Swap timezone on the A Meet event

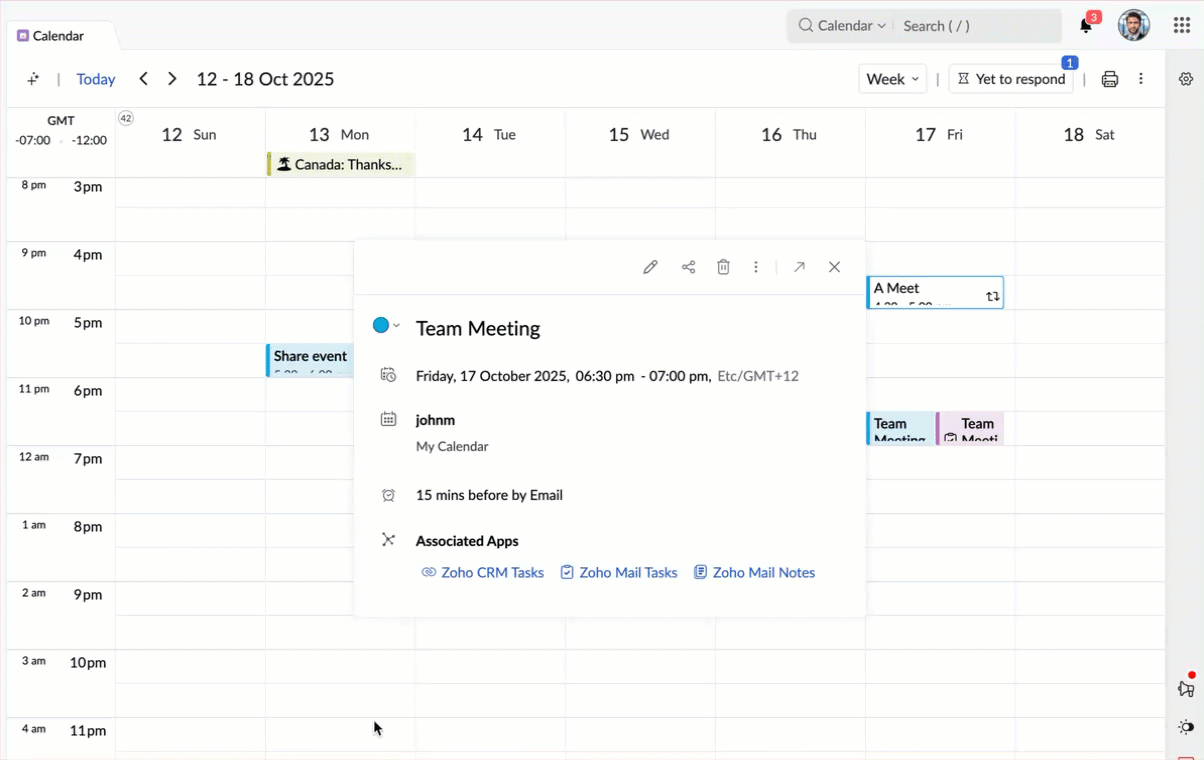[993, 296]
